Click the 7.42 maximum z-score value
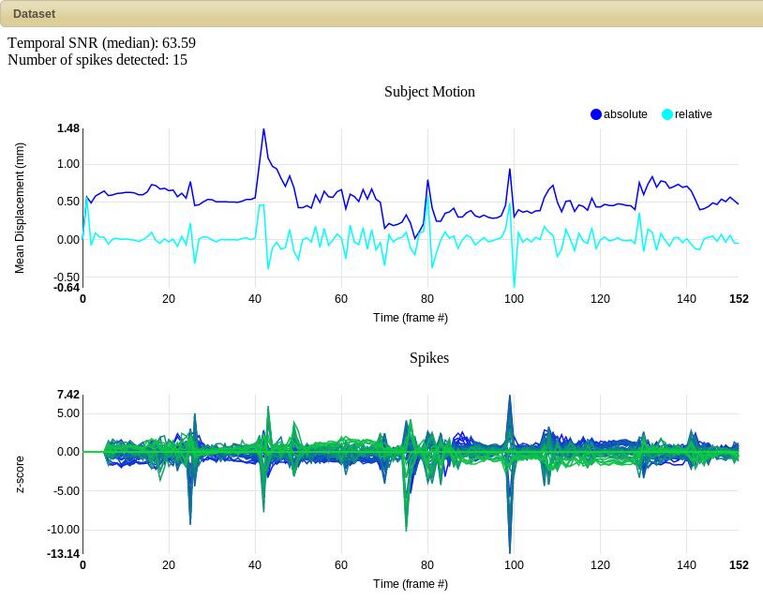The height and width of the screenshot is (600, 763). [x=68, y=395]
